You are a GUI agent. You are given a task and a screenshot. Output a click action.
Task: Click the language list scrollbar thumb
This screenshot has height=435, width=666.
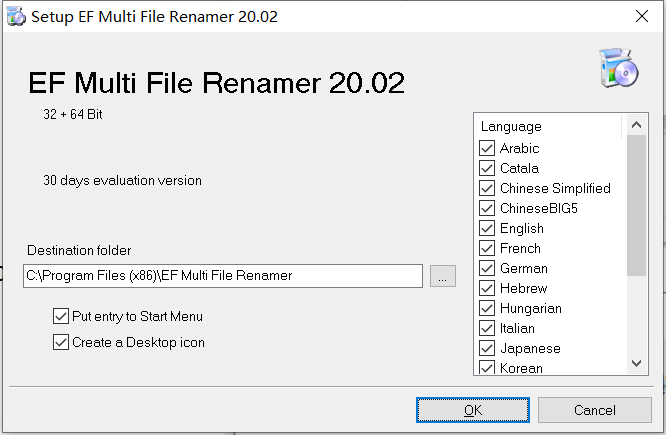tap(636, 206)
